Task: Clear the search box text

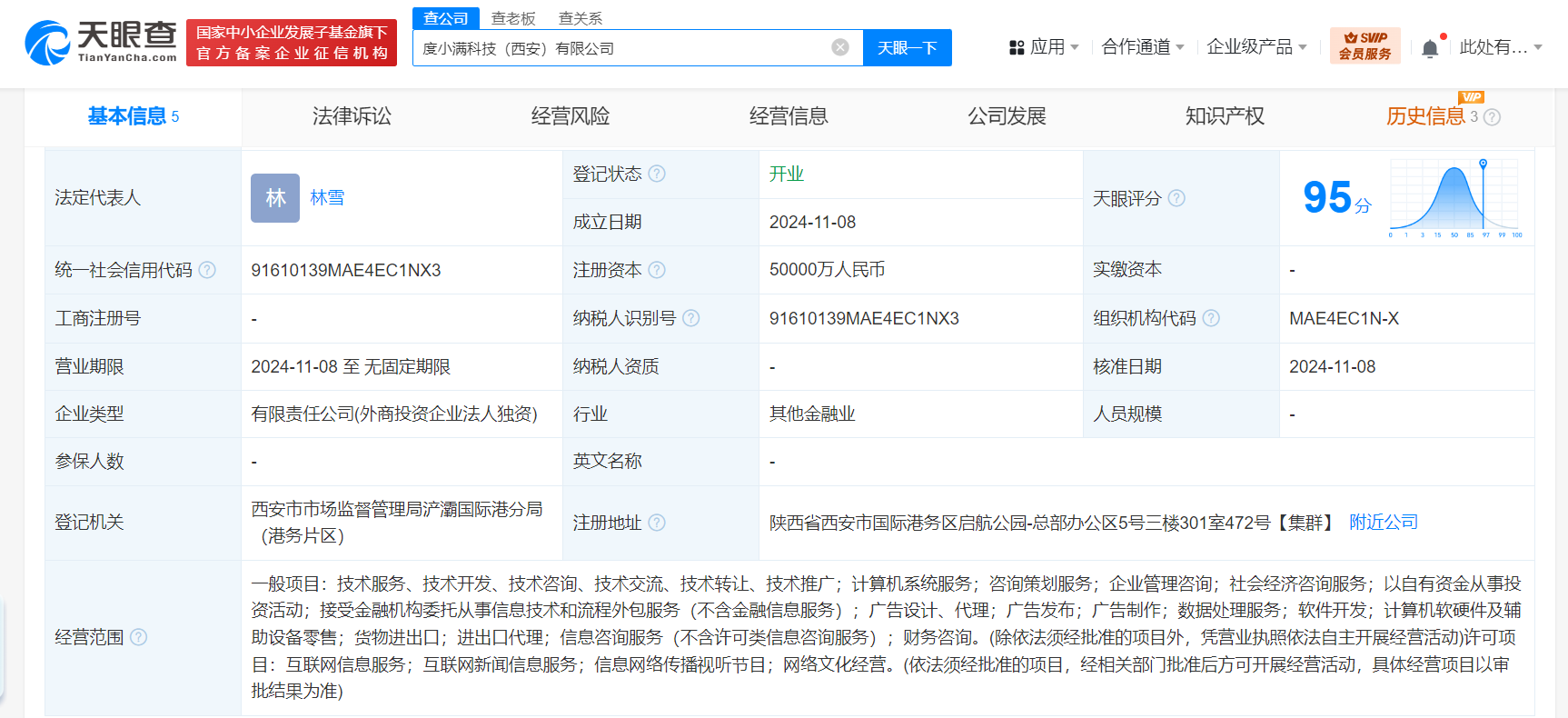Action: coord(840,47)
